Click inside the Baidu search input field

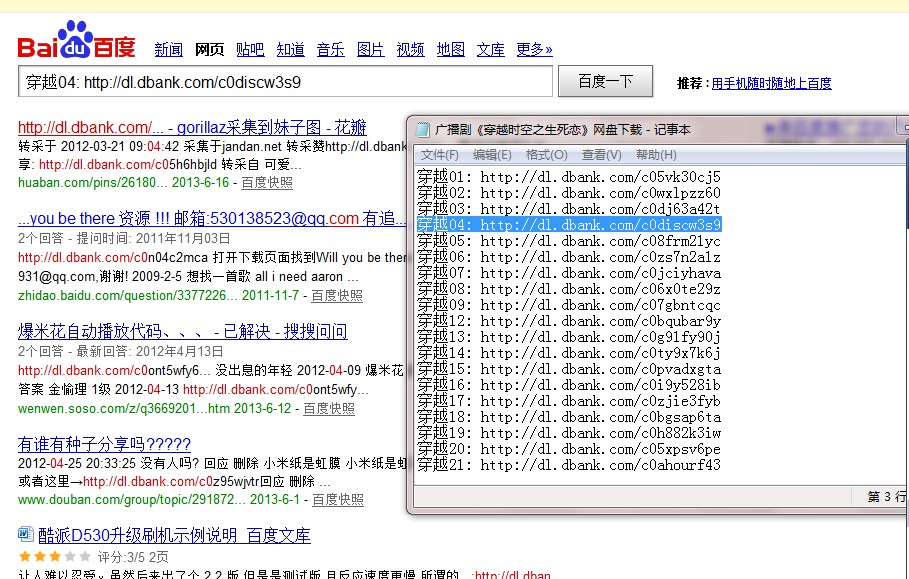click(285, 81)
